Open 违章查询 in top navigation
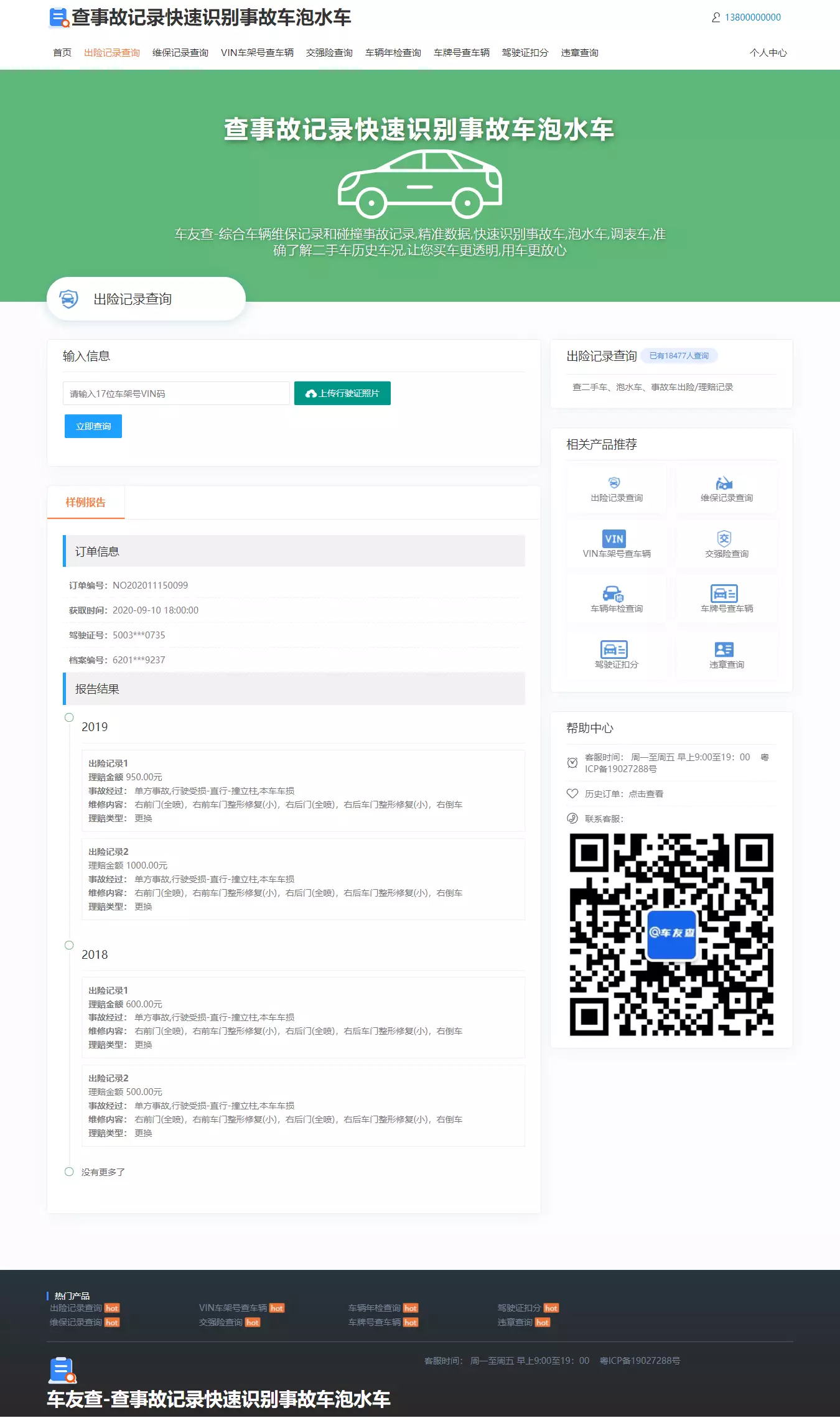Viewport: 840px width, 1418px height. (579, 53)
